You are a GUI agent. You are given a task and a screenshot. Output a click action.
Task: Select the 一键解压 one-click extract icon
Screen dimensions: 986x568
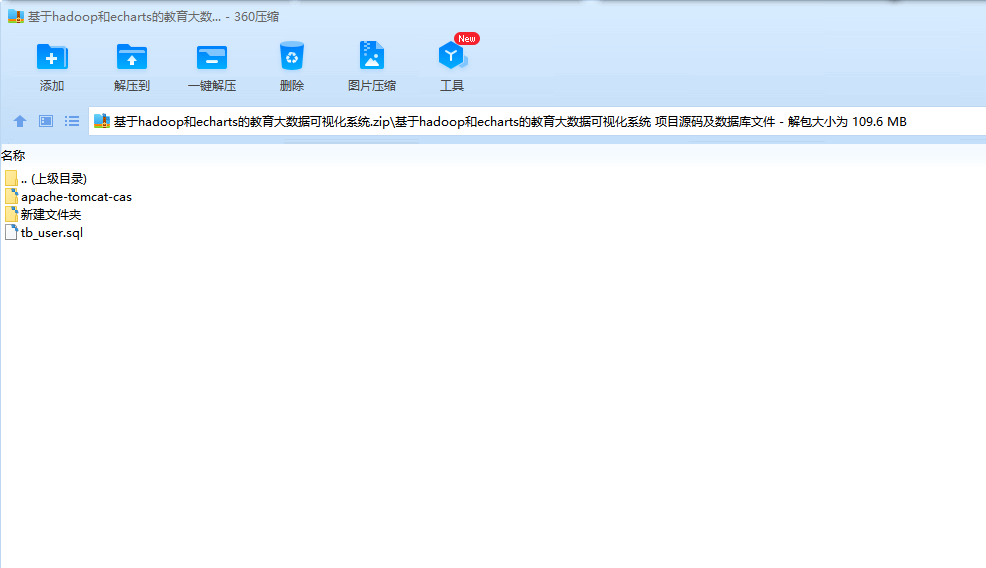(211, 57)
